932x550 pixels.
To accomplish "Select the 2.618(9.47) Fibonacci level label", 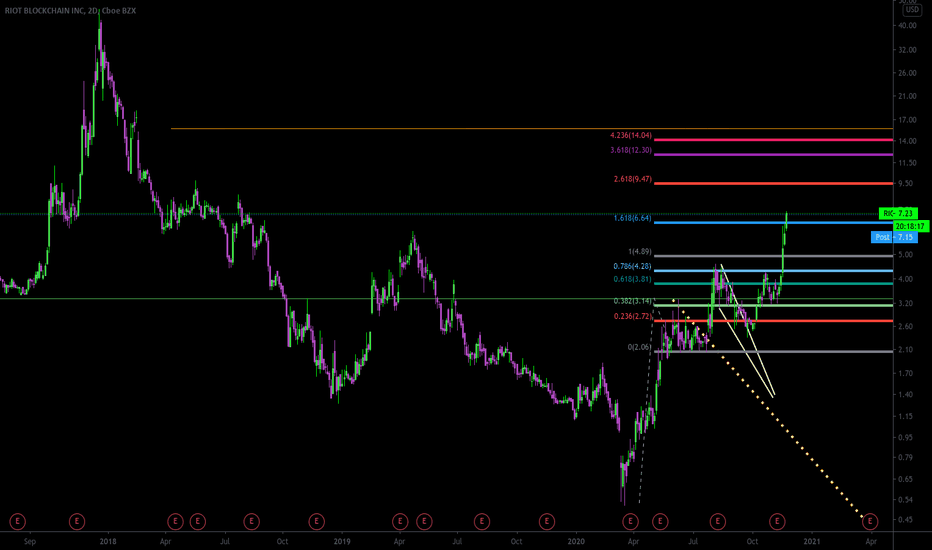I will [632, 179].
